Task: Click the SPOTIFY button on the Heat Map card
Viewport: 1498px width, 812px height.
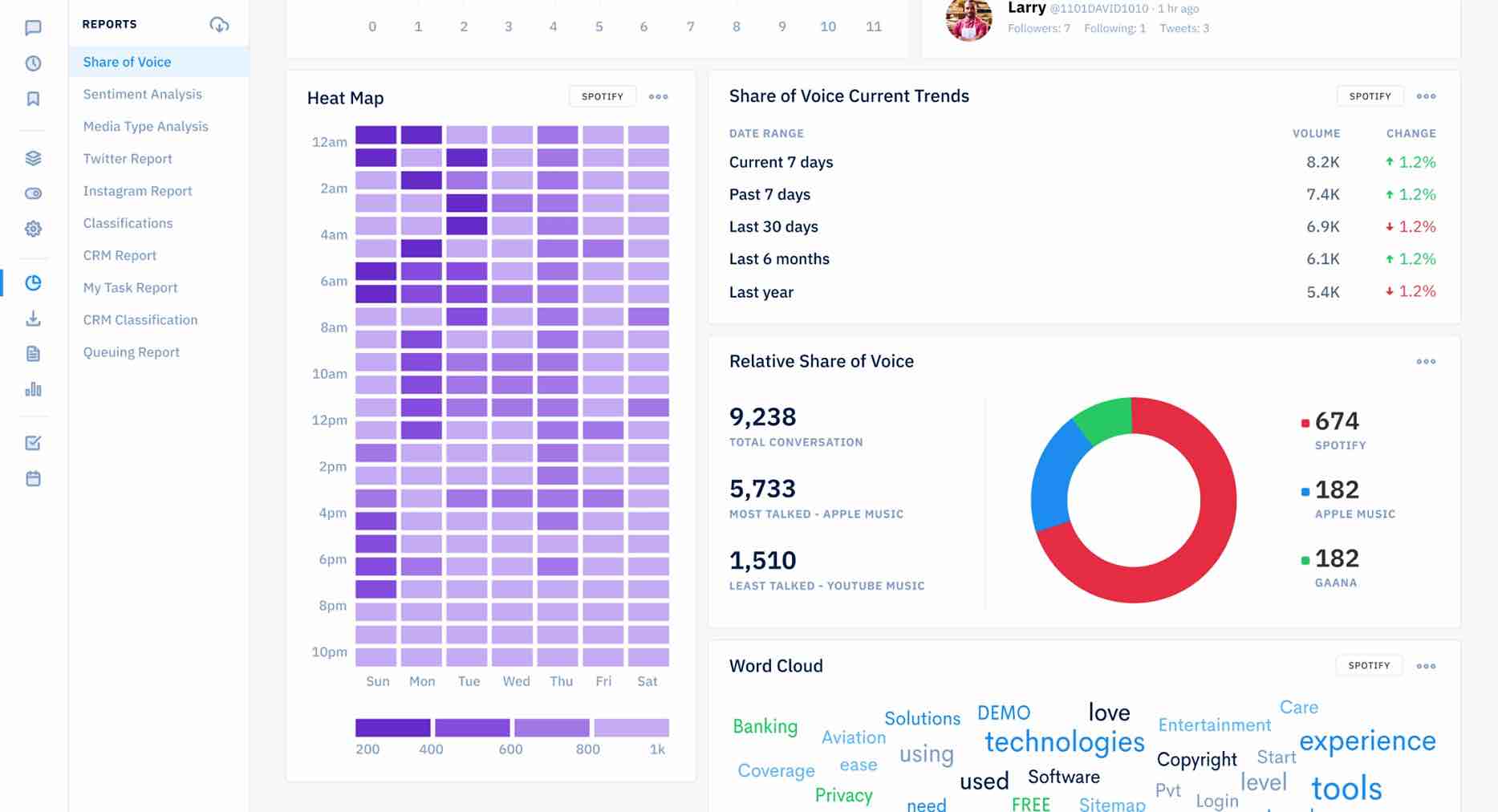Action: pyautogui.click(x=603, y=95)
